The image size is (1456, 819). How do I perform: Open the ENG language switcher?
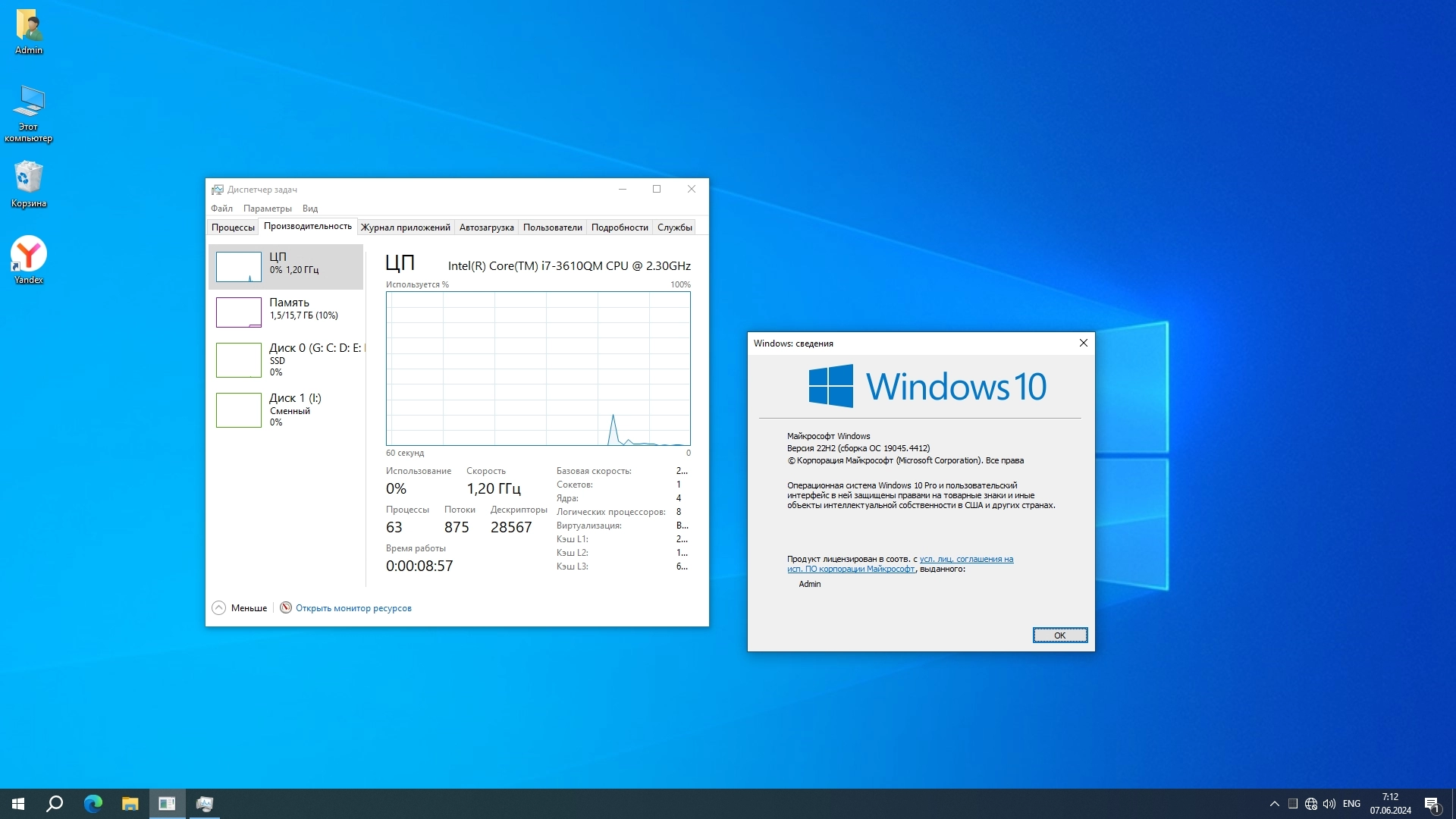(1351, 804)
